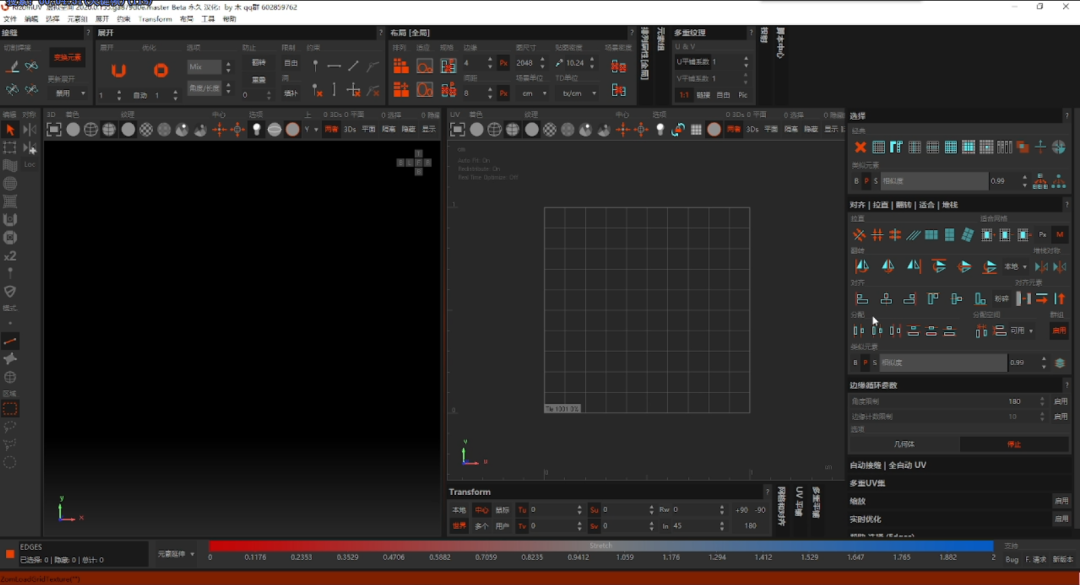The width and height of the screenshot is (1080, 585).
Task: Click the 翻转 button under 防止
Action: (x=259, y=63)
